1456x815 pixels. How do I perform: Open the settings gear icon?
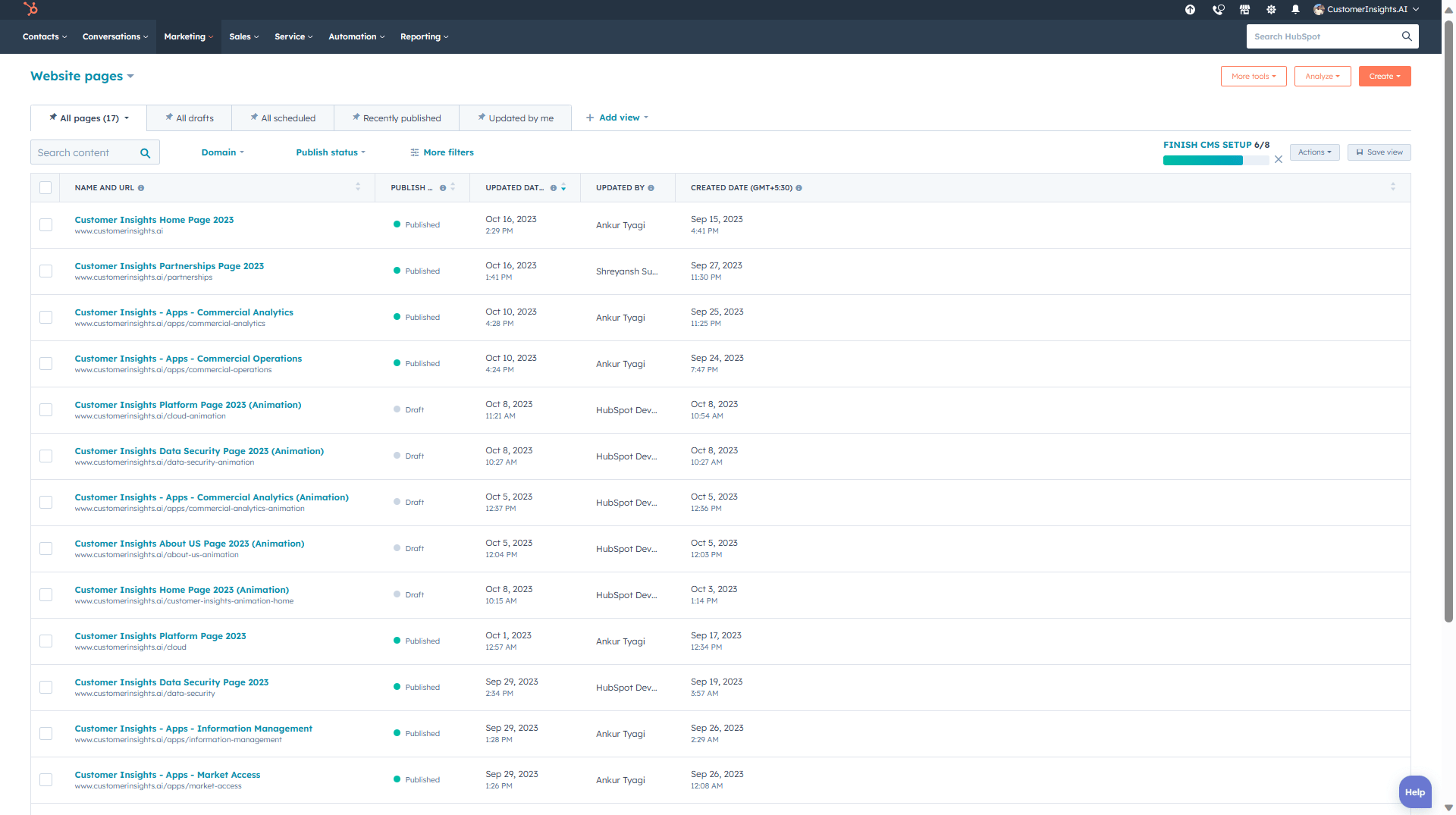coord(1271,10)
